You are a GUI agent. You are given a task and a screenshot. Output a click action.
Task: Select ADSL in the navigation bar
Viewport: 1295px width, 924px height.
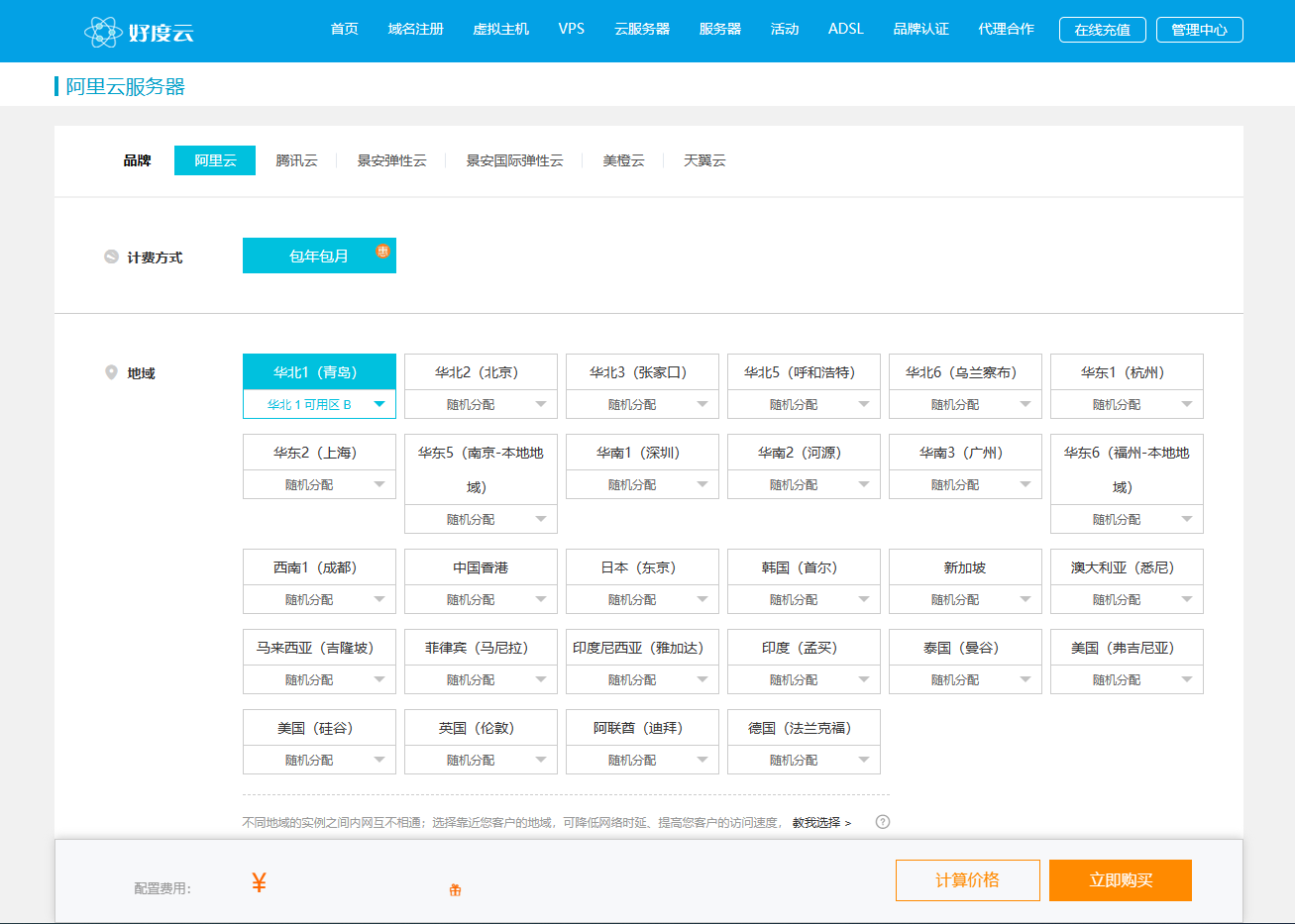pos(846,29)
